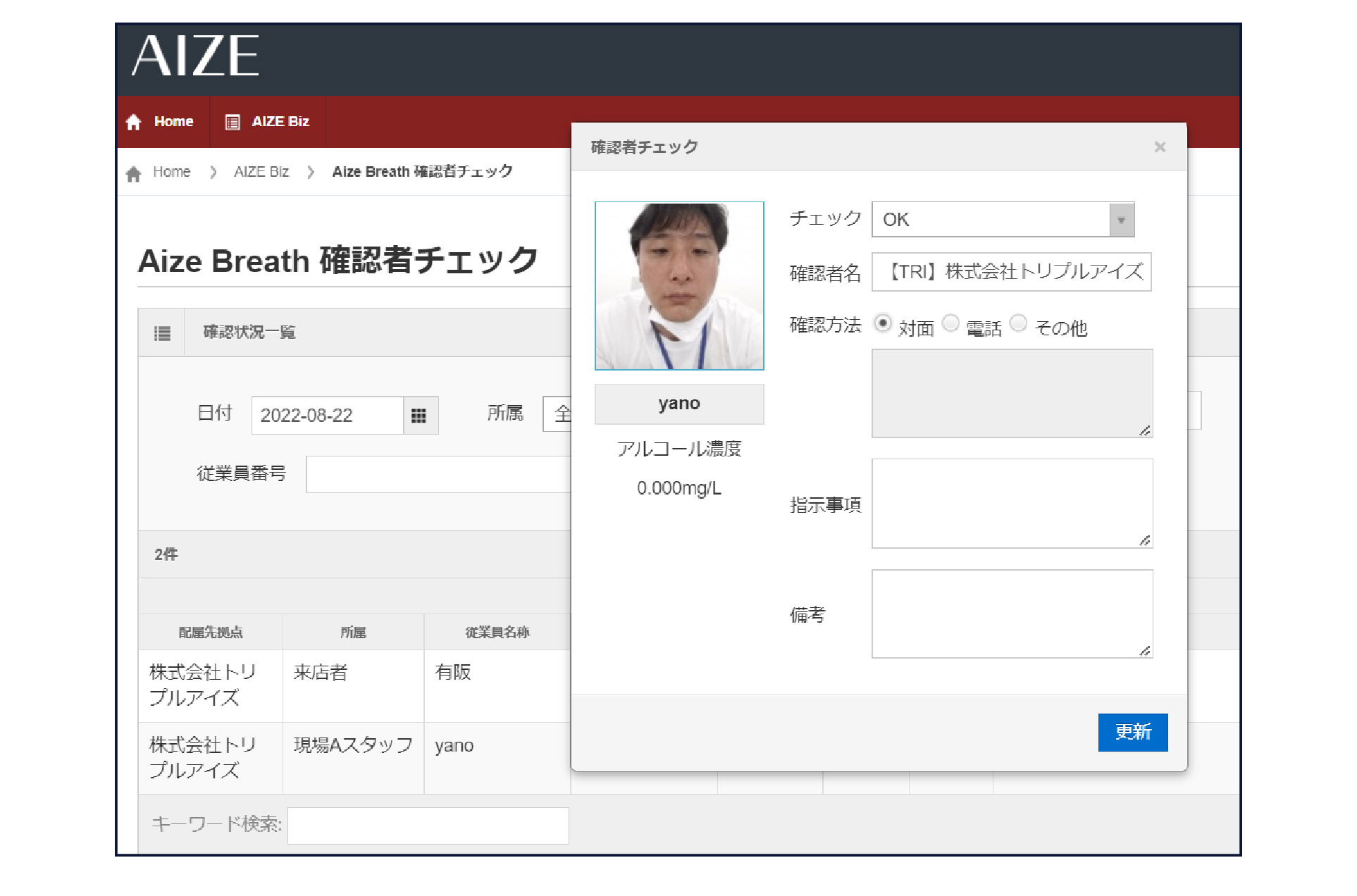Open the AIZE Biz menu tab
This screenshot has height=896, width=1357.
(280, 122)
